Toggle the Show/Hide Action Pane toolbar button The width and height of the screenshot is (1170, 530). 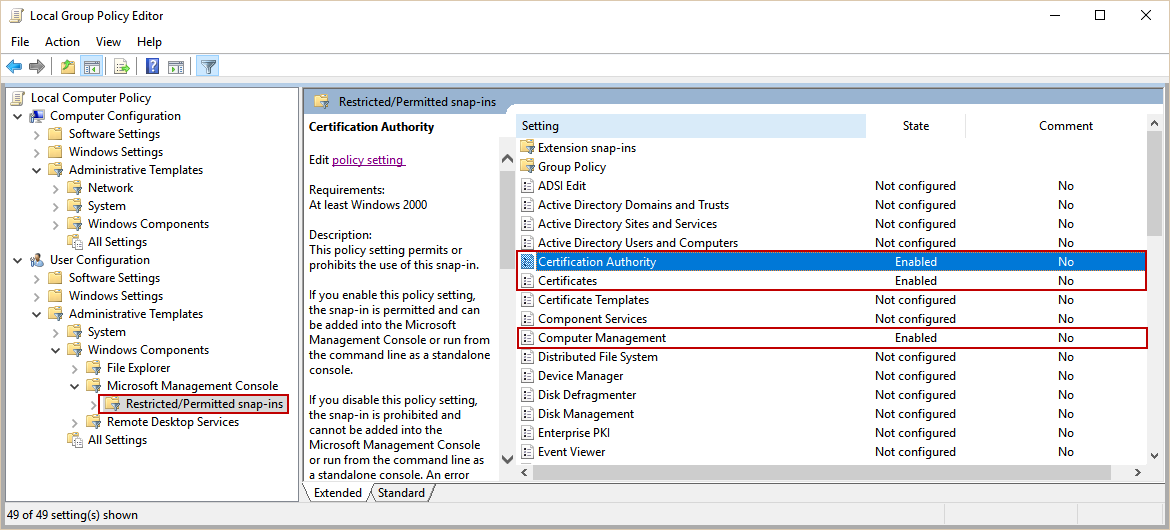(176, 67)
